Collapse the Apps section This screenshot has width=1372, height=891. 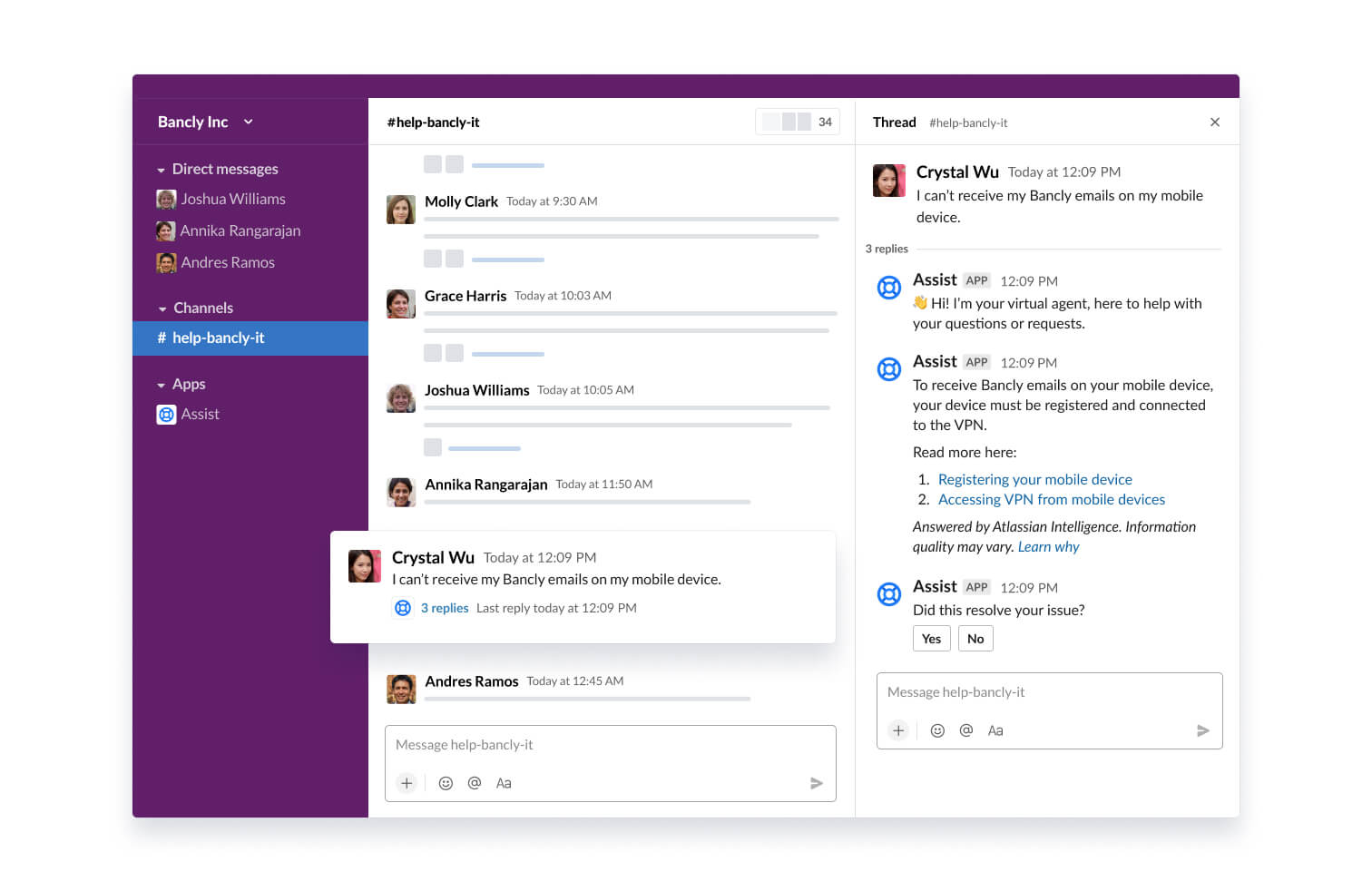162,384
